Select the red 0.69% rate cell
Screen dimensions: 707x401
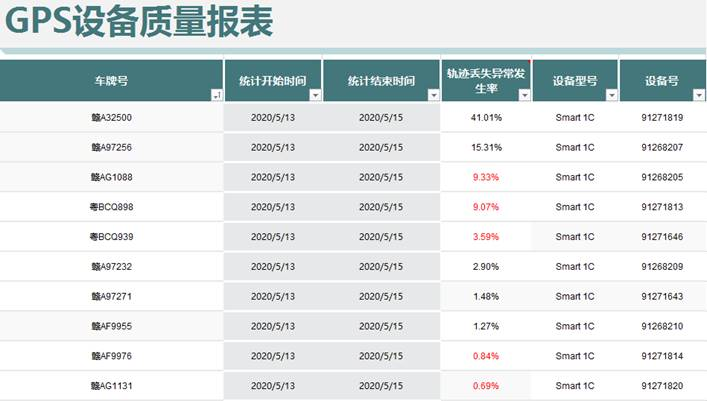pyautogui.click(x=486, y=386)
